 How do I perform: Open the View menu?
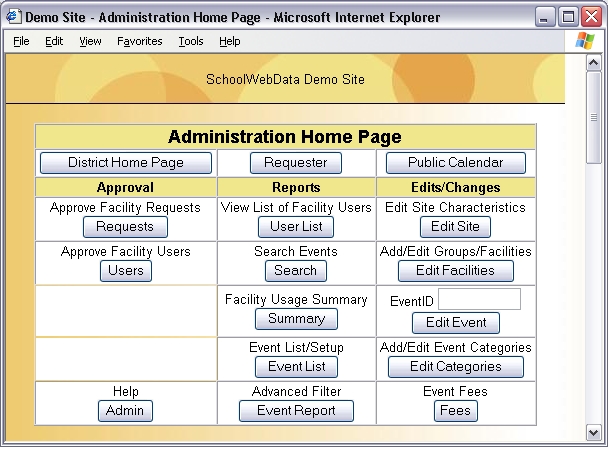point(90,41)
